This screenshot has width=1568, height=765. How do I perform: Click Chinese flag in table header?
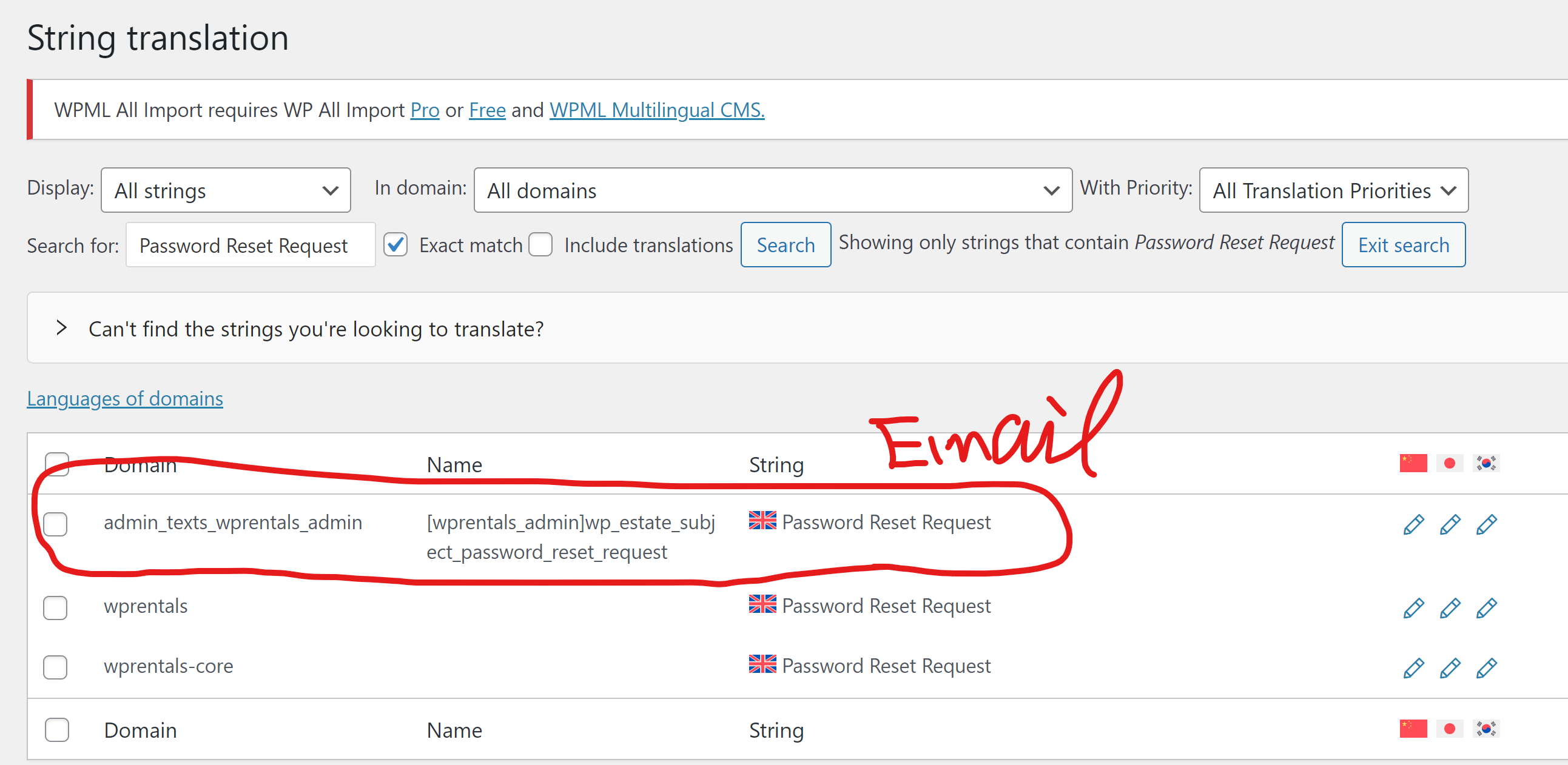(1413, 463)
